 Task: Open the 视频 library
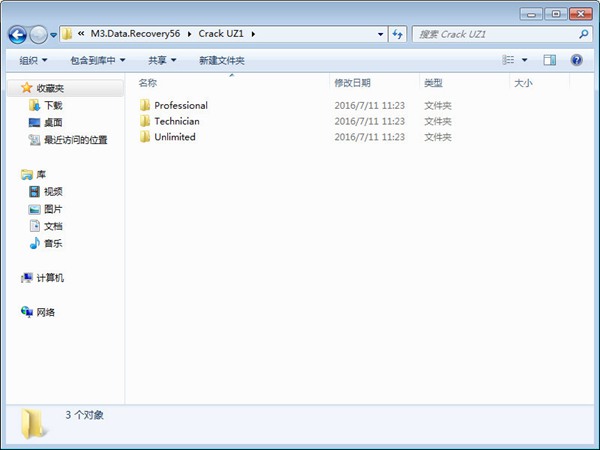click(53, 191)
